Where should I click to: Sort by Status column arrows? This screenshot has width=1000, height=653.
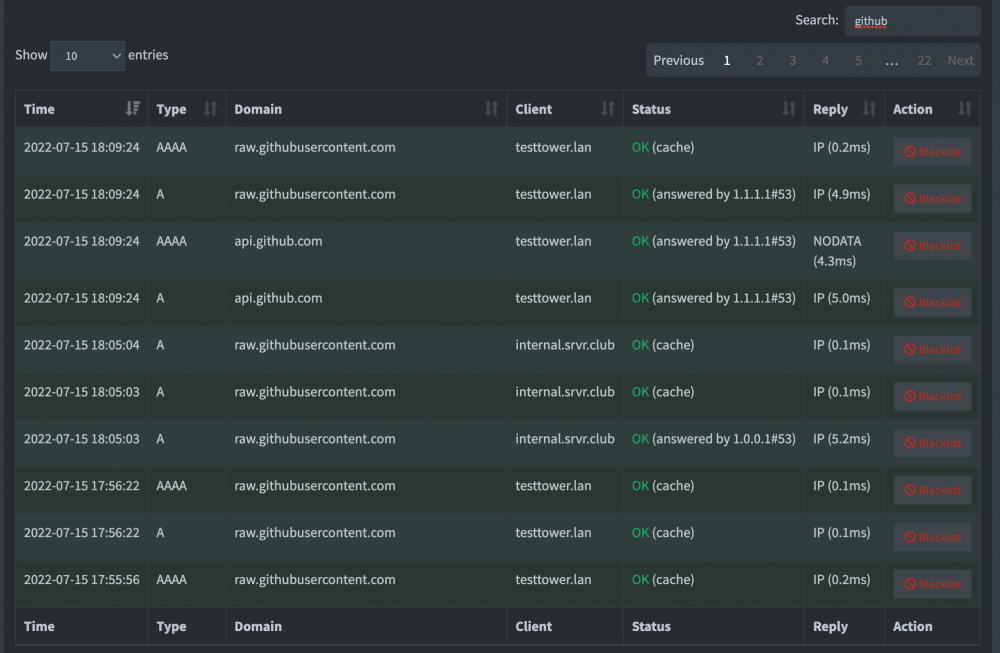click(x=789, y=108)
